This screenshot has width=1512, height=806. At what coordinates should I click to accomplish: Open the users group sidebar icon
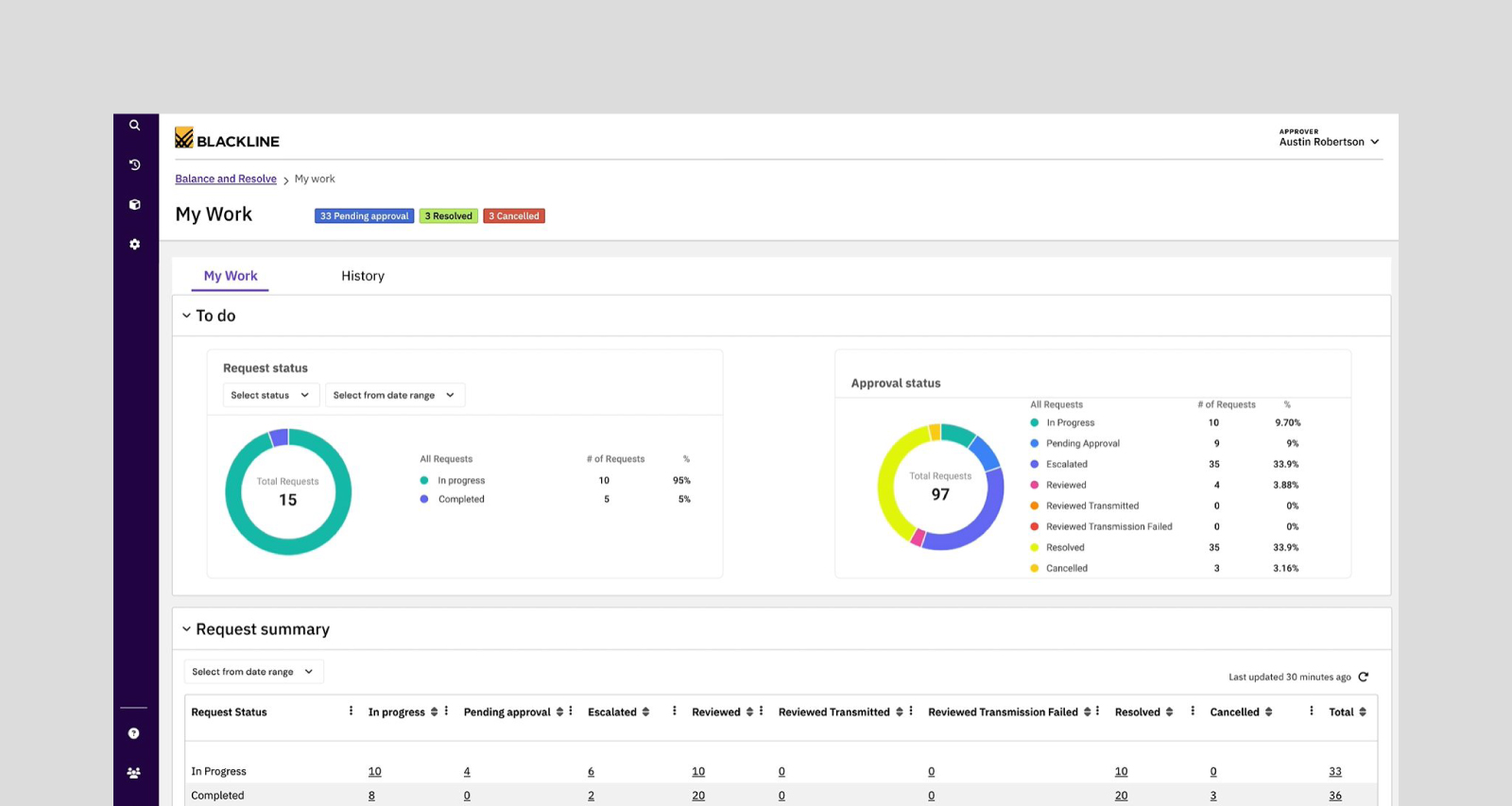click(x=133, y=773)
